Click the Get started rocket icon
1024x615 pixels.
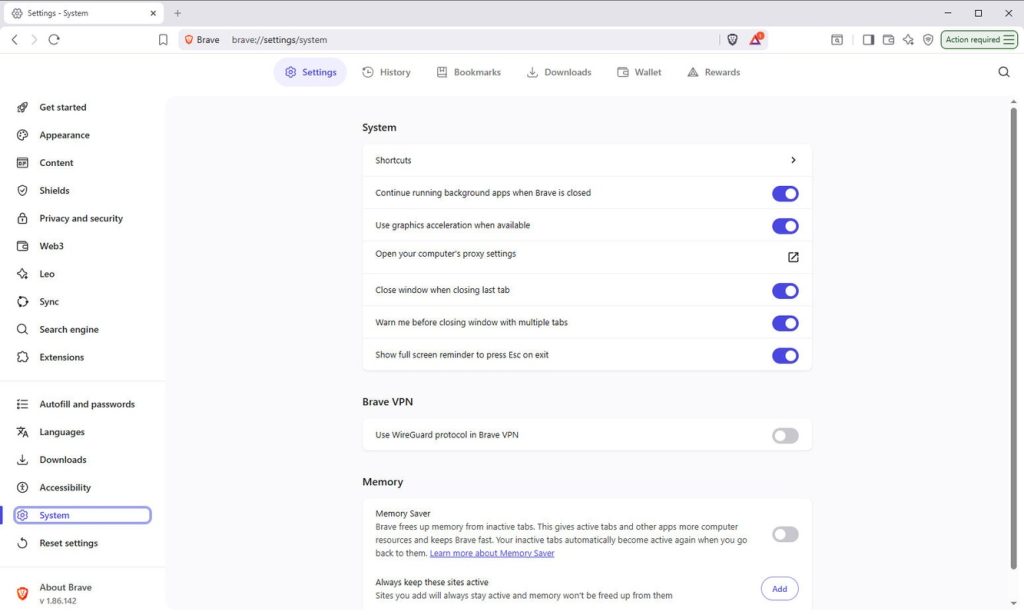click(x=22, y=107)
